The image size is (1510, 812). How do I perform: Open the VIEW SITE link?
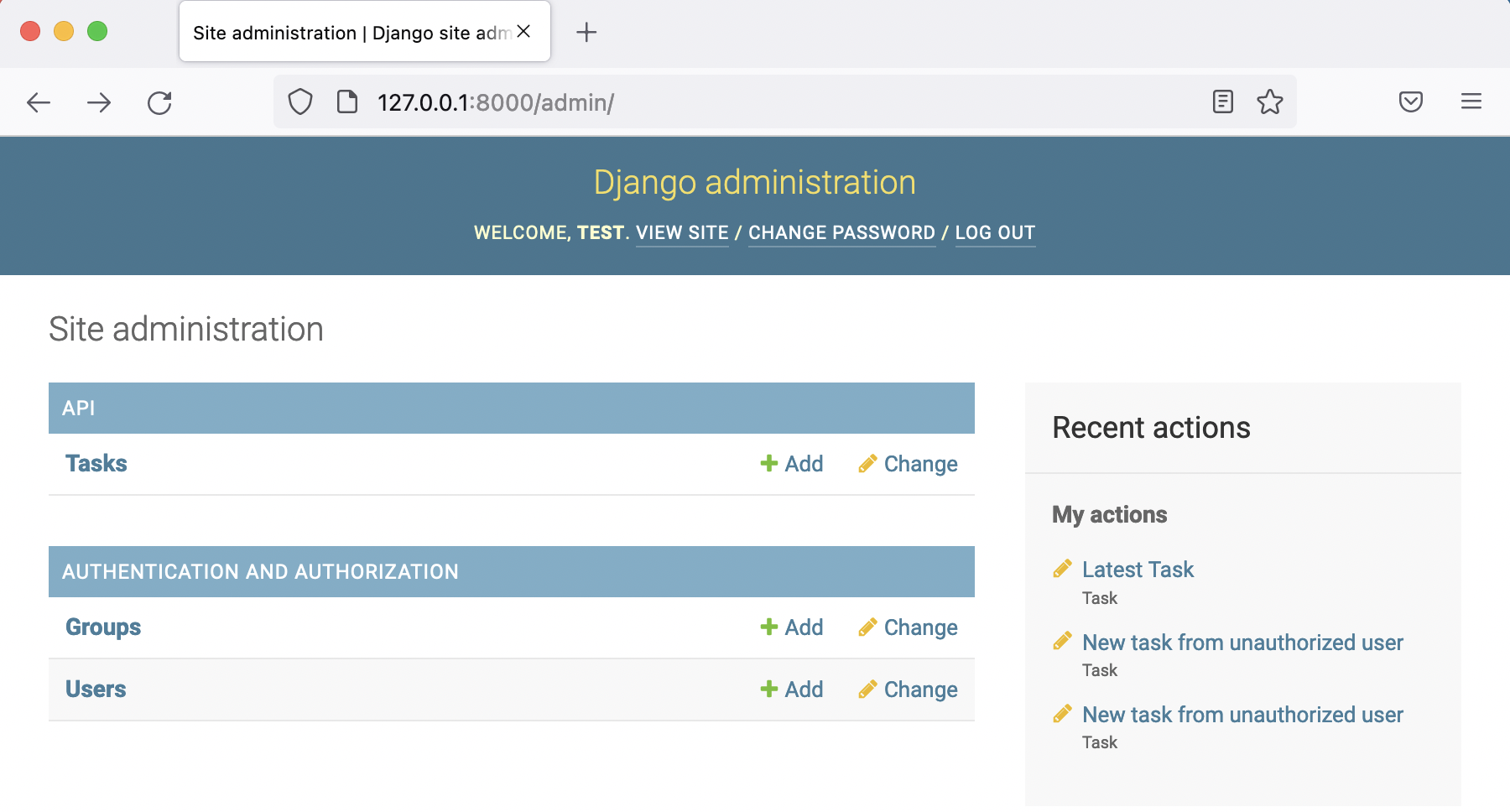(x=682, y=233)
